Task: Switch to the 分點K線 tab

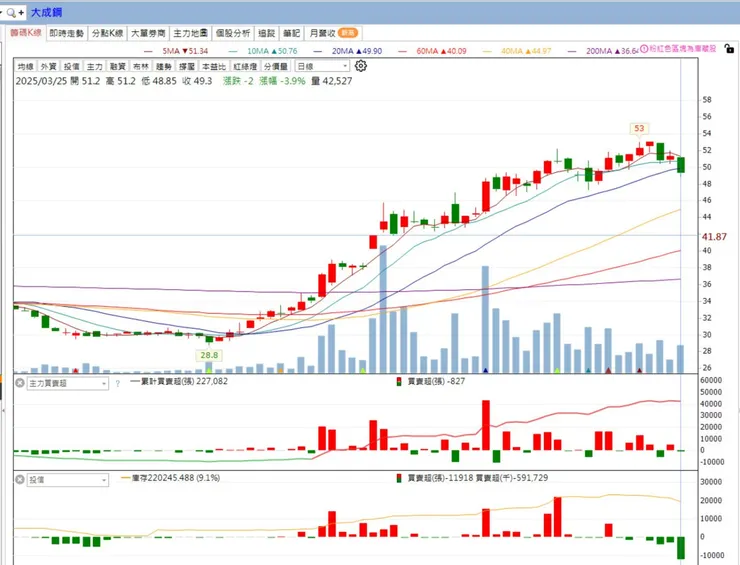Action: pyautogui.click(x=108, y=33)
